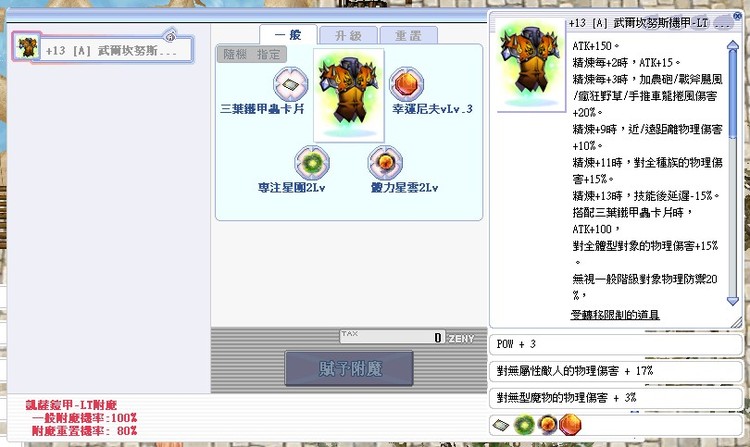Click the red gem in the tooltip slot row

(x=570, y=425)
